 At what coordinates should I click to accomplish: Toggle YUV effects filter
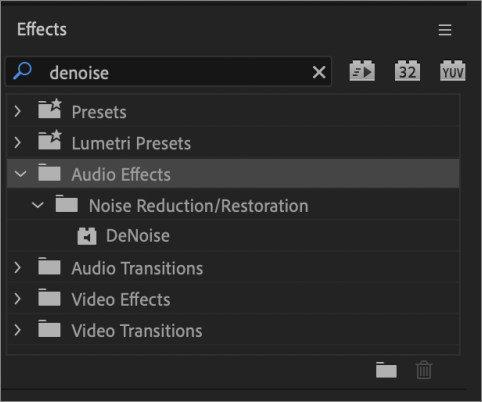tap(453, 71)
